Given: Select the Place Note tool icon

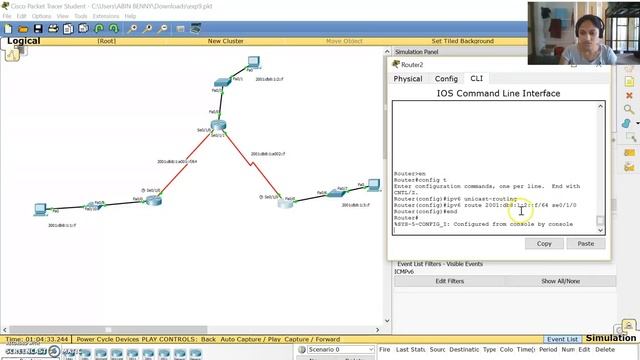Looking at the screenshot, I should point(629,82).
